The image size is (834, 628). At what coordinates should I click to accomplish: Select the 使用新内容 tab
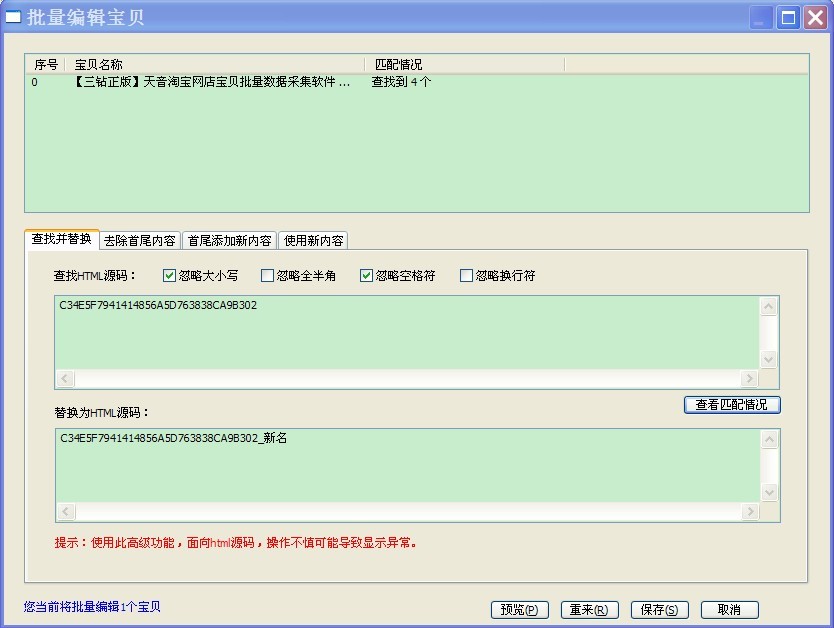click(x=313, y=241)
